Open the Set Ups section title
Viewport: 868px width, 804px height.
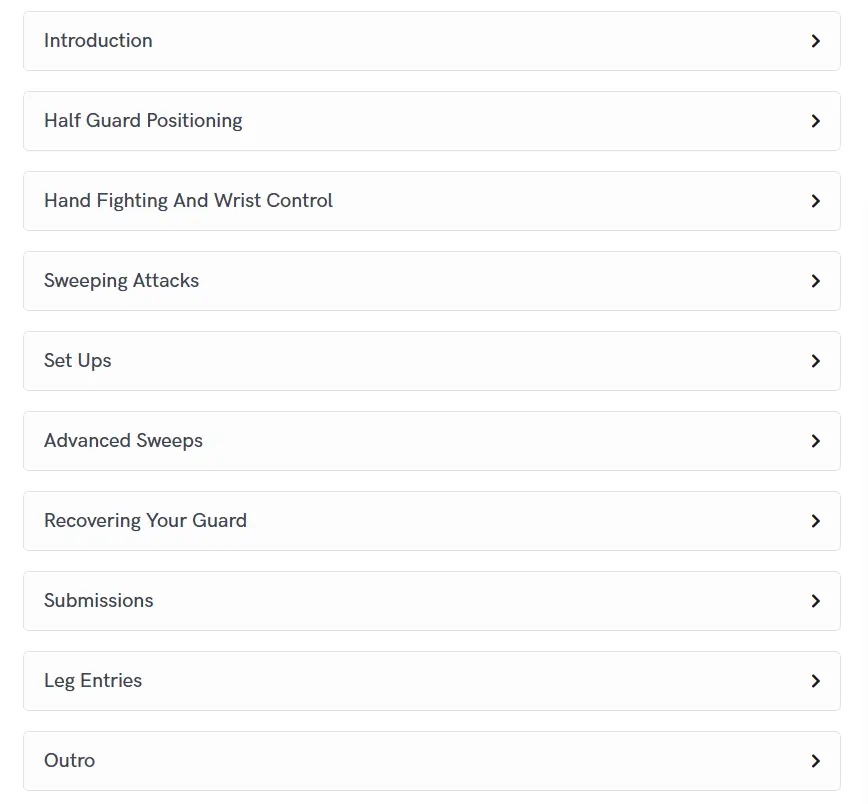pyautogui.click(x=78, y=361)
